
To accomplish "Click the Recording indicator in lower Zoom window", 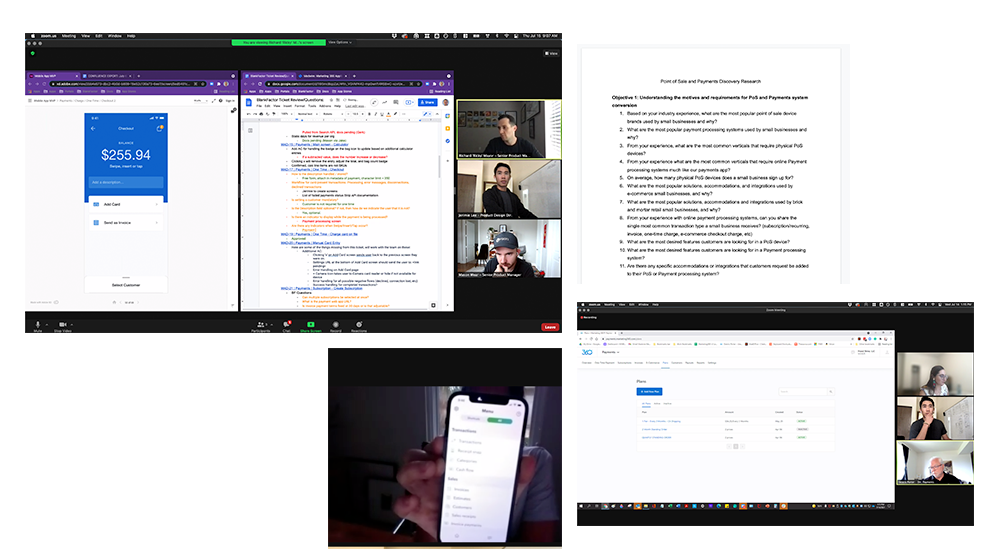I will point(589,317).
